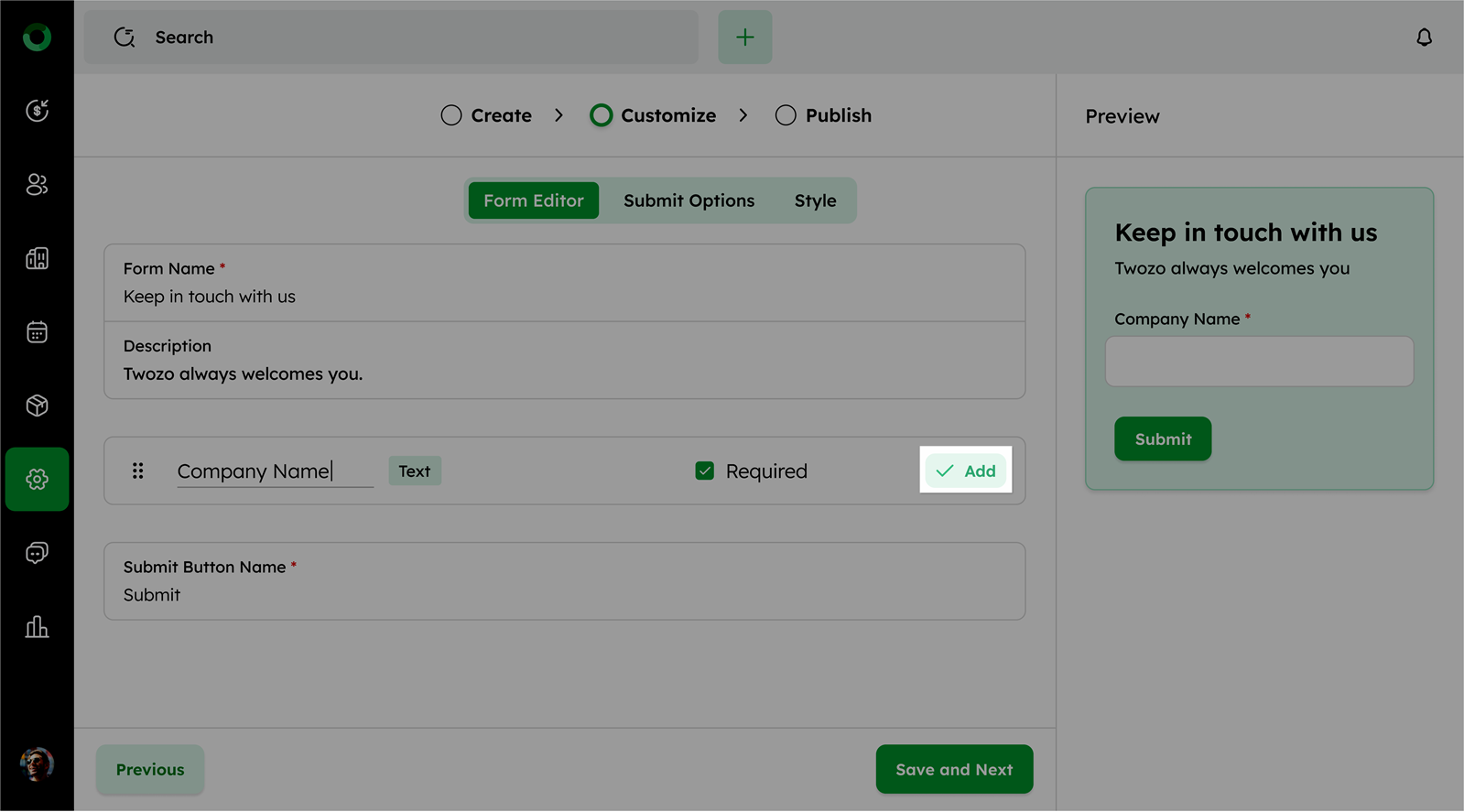Select the Publish step radio button

[x=786, y=115]
